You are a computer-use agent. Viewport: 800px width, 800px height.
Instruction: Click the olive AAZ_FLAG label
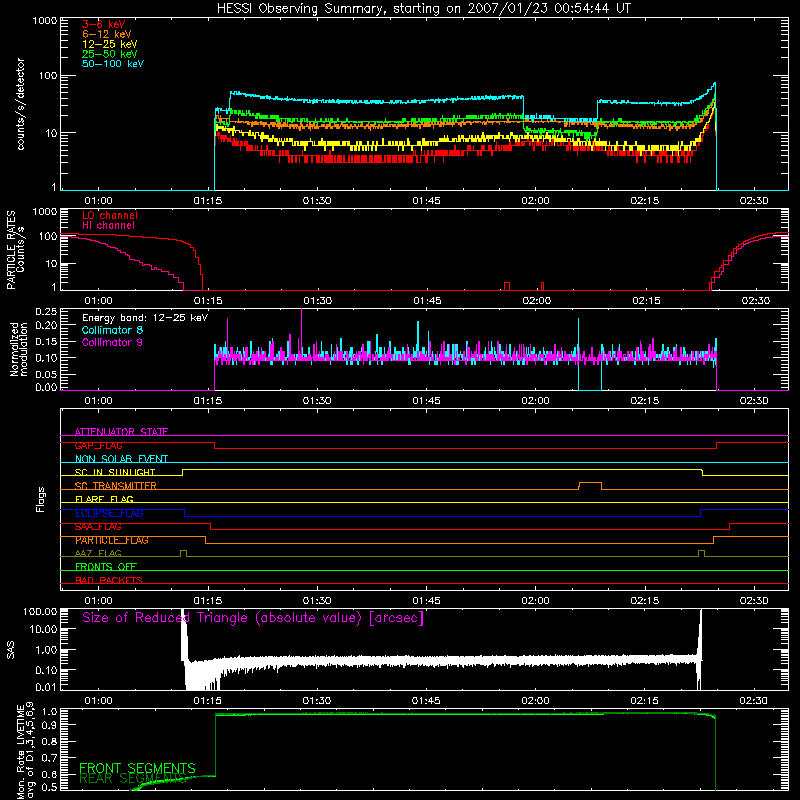98,553
